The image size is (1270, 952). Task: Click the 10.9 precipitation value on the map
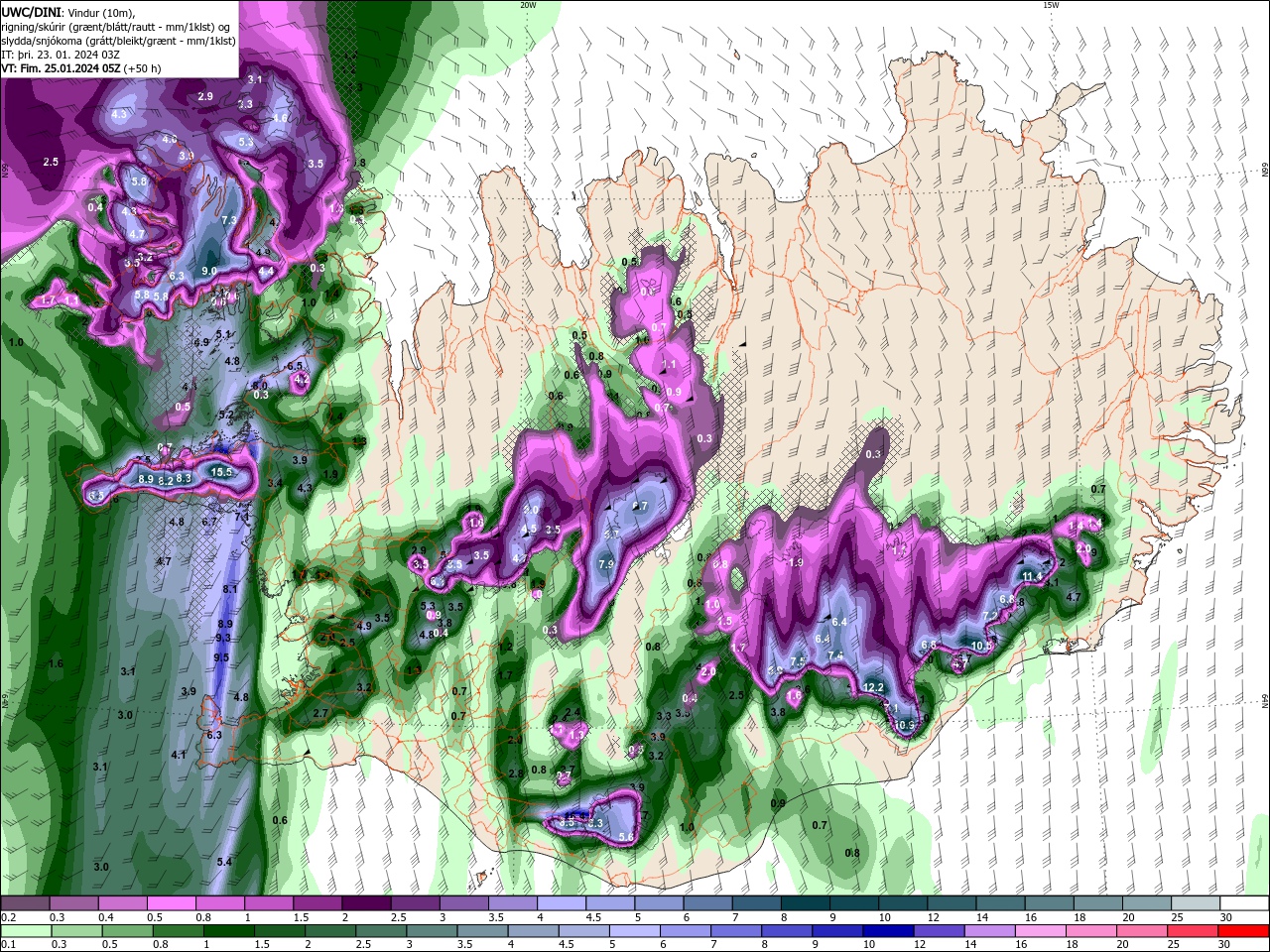coord(905,725)
